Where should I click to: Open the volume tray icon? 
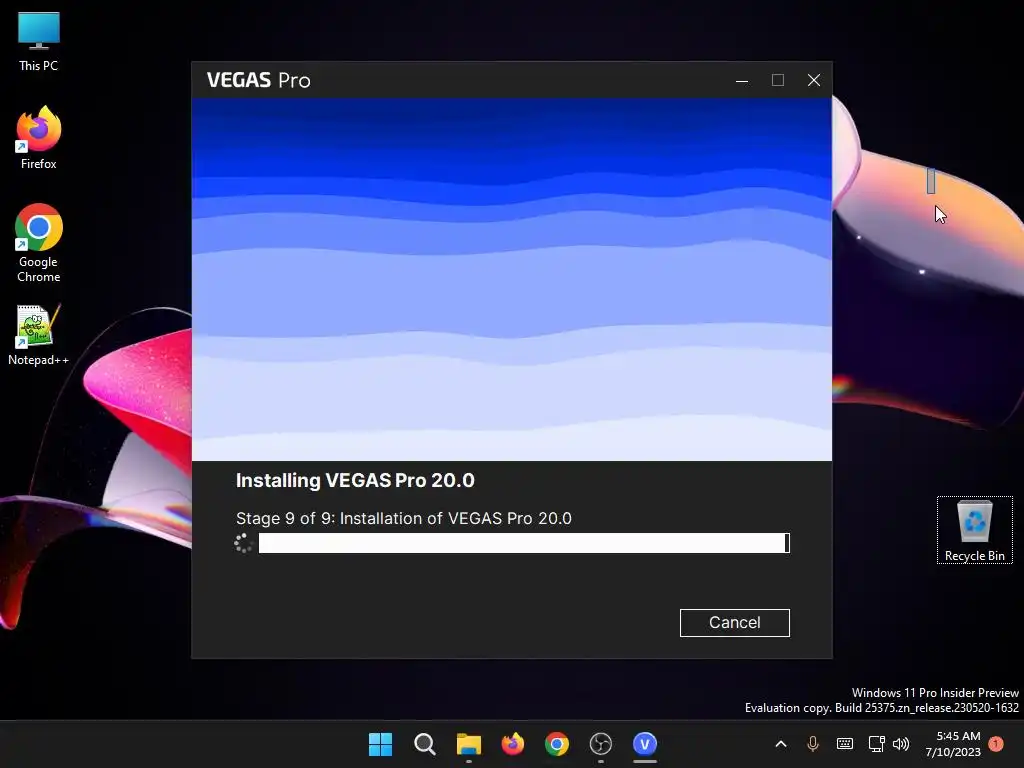tap(901, 744)
